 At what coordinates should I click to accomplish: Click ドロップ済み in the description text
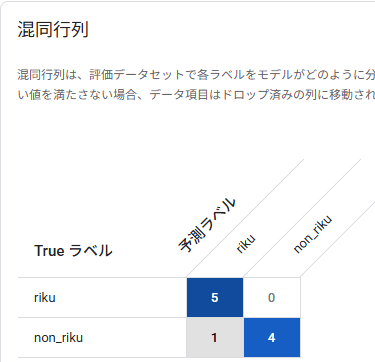tap(257, 95)
